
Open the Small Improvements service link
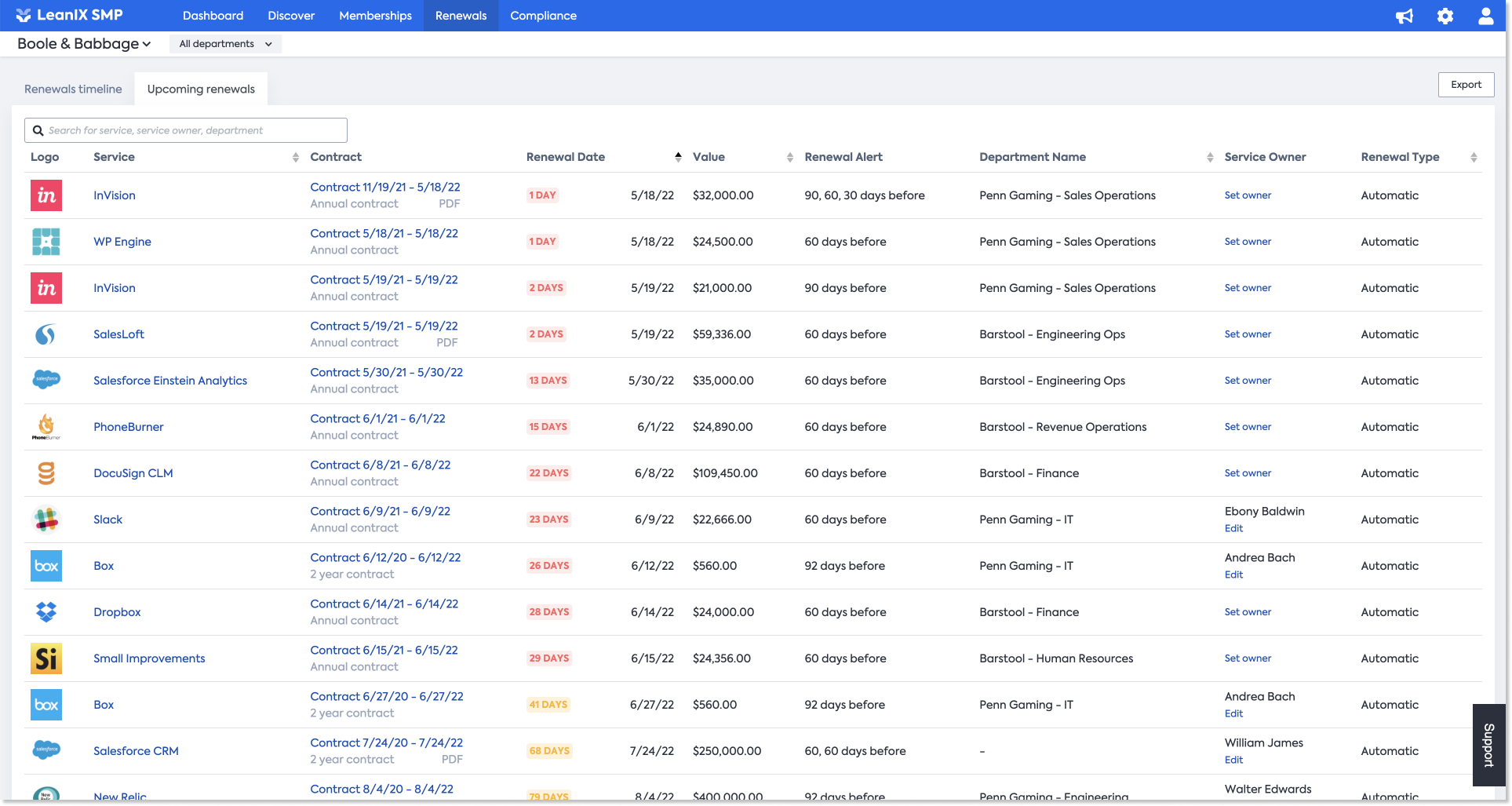coord(149,658)
